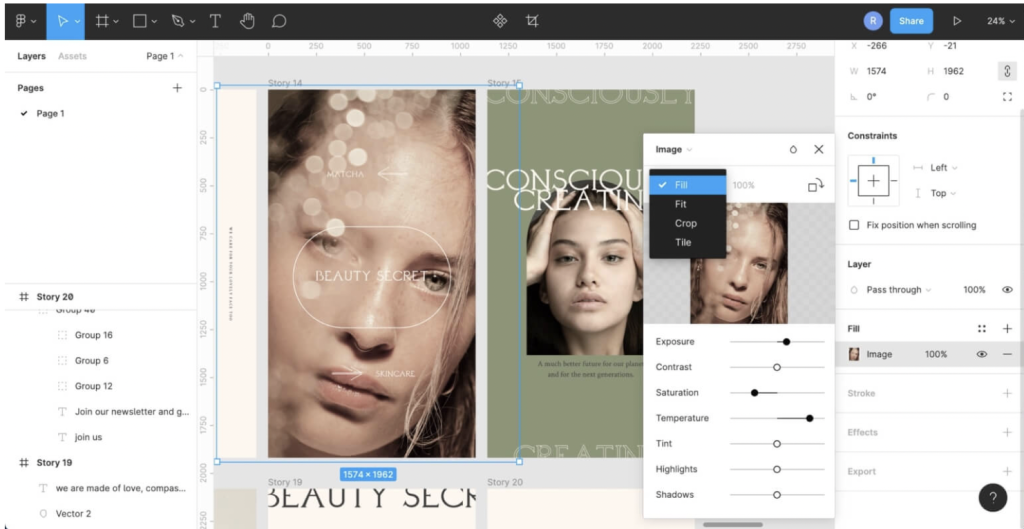Screen dimensions: 1024x529
Task: Select the Comment tool
Action: tap(279, 21)
